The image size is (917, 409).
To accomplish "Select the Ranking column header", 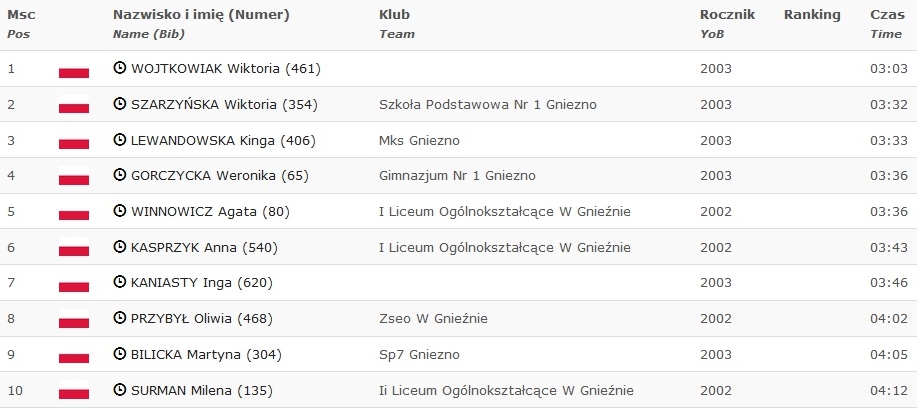I will tap(812, 15).
